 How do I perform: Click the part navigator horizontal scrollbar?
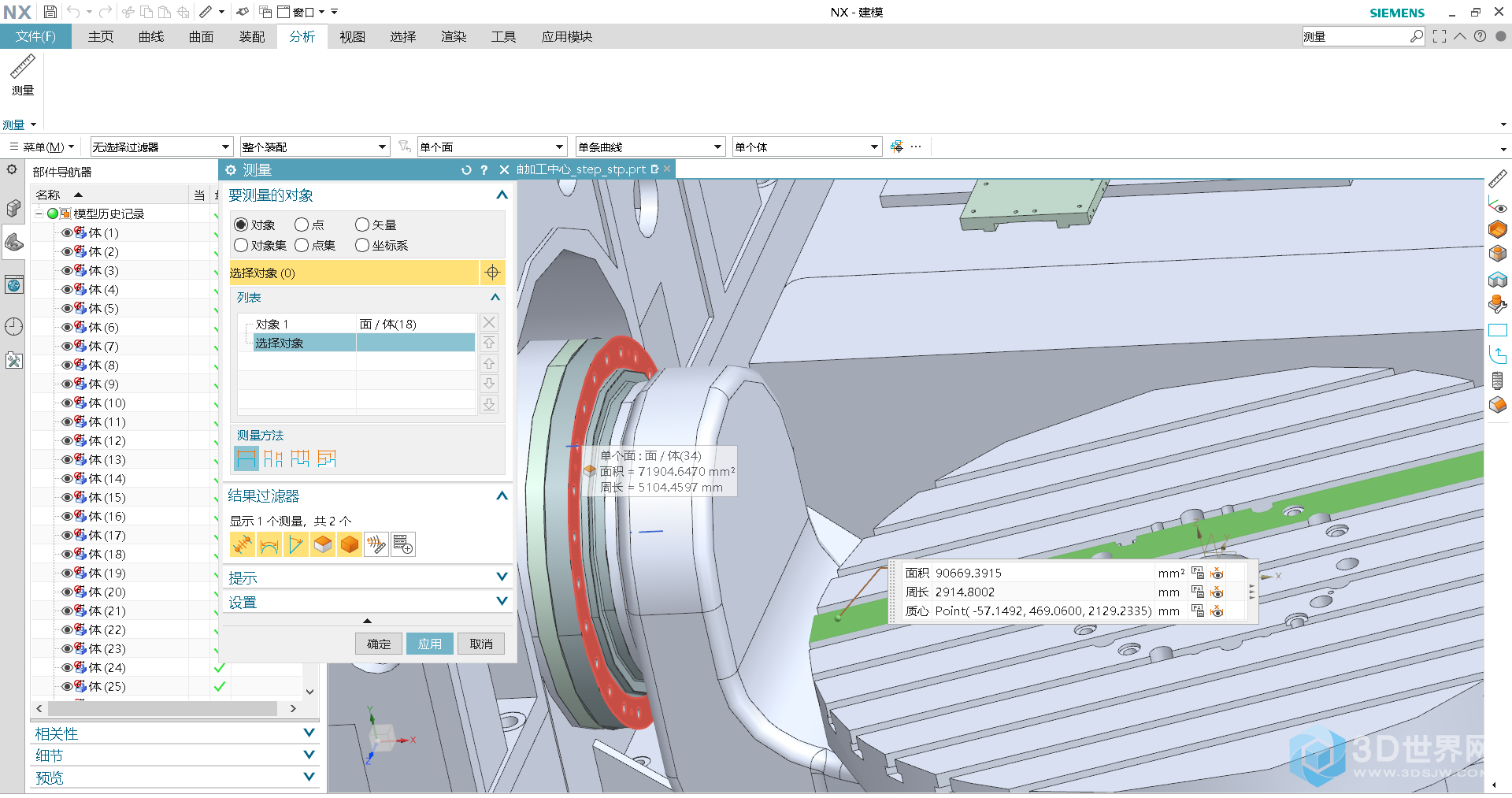(x=162, y=708)
